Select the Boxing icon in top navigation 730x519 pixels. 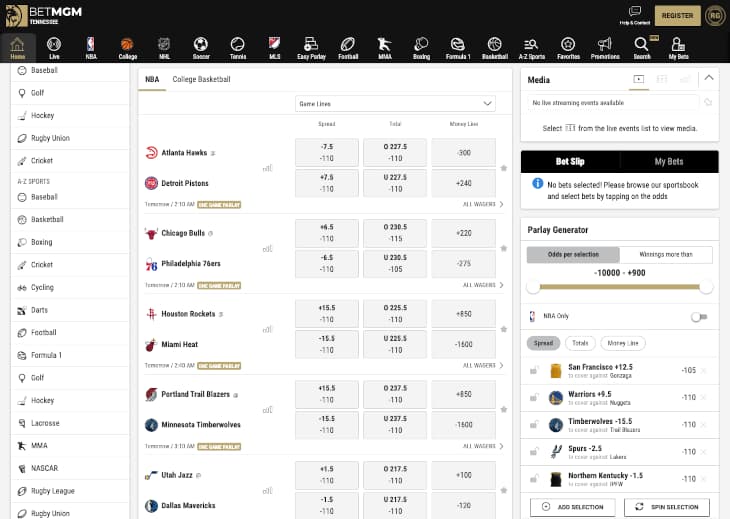[421, 48]
